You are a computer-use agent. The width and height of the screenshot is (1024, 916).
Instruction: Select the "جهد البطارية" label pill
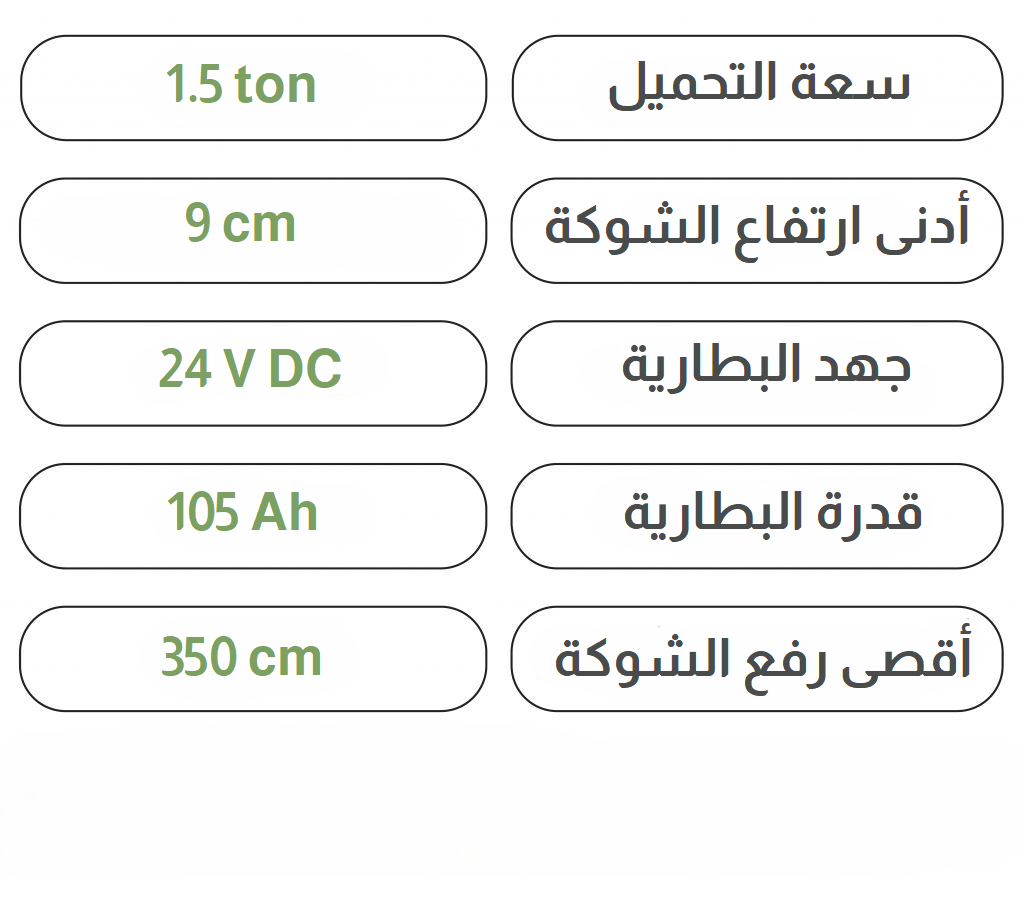click(x=757, y=373)
